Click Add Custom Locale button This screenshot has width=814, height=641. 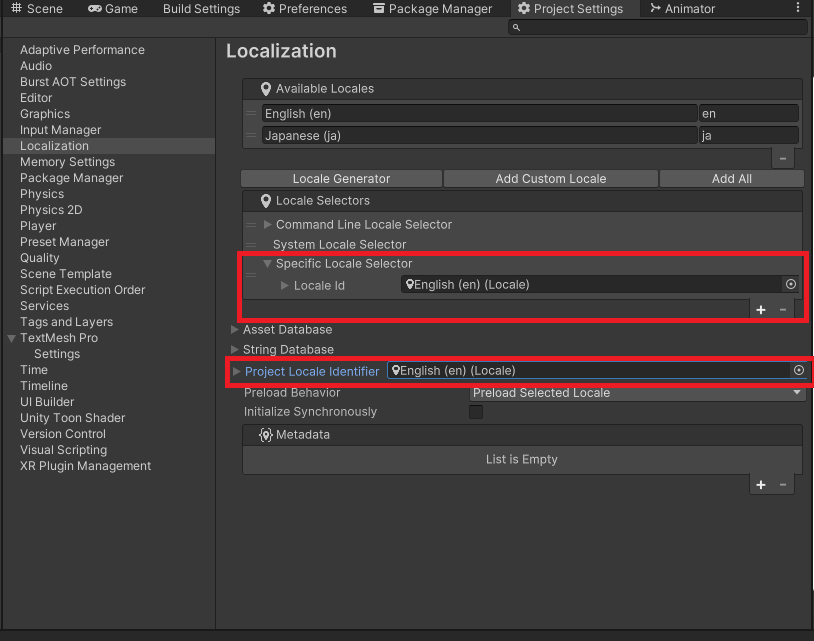tap(551, 179)
